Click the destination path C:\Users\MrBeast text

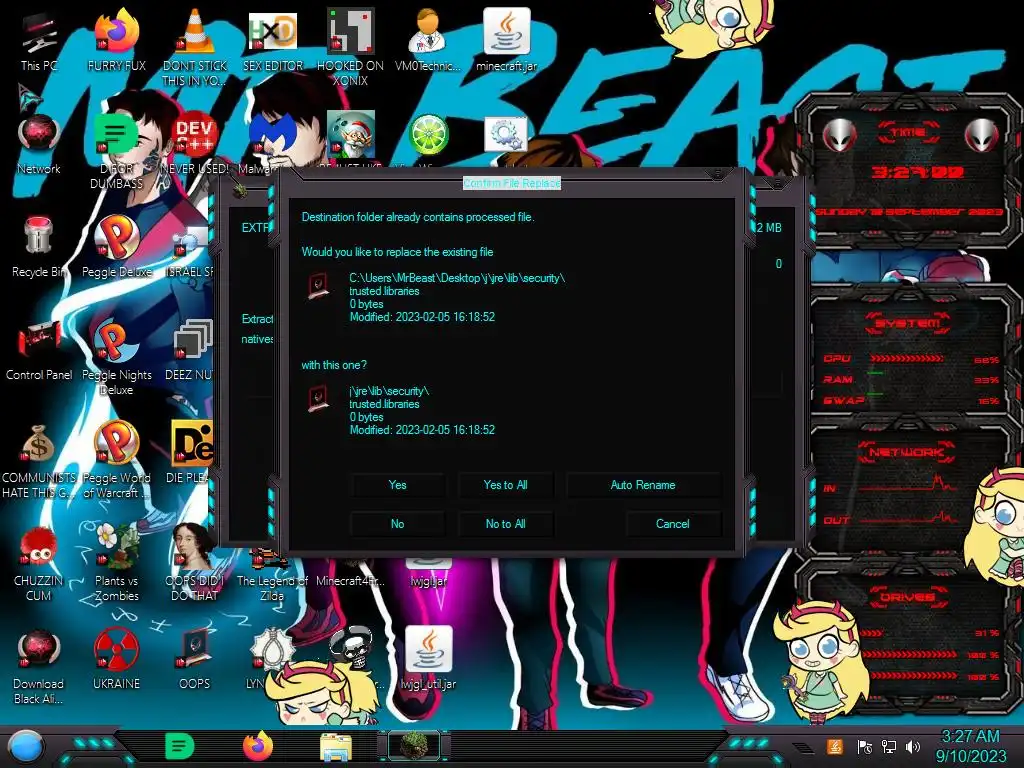coord(457,278)
